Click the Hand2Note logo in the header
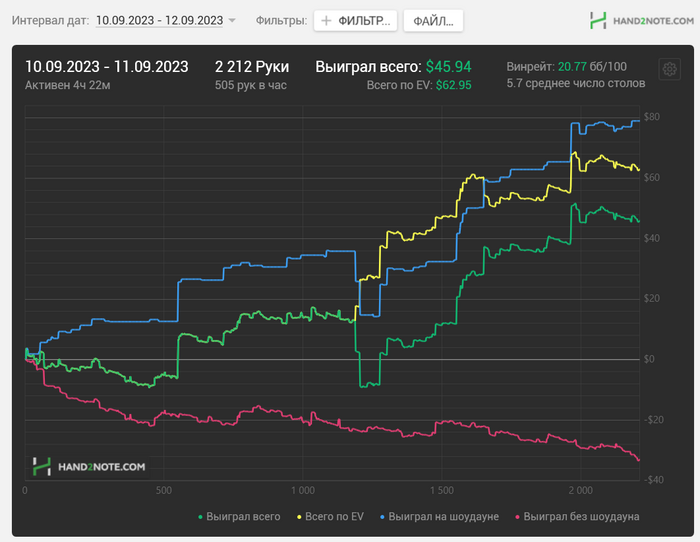 [x=598, y=21]
